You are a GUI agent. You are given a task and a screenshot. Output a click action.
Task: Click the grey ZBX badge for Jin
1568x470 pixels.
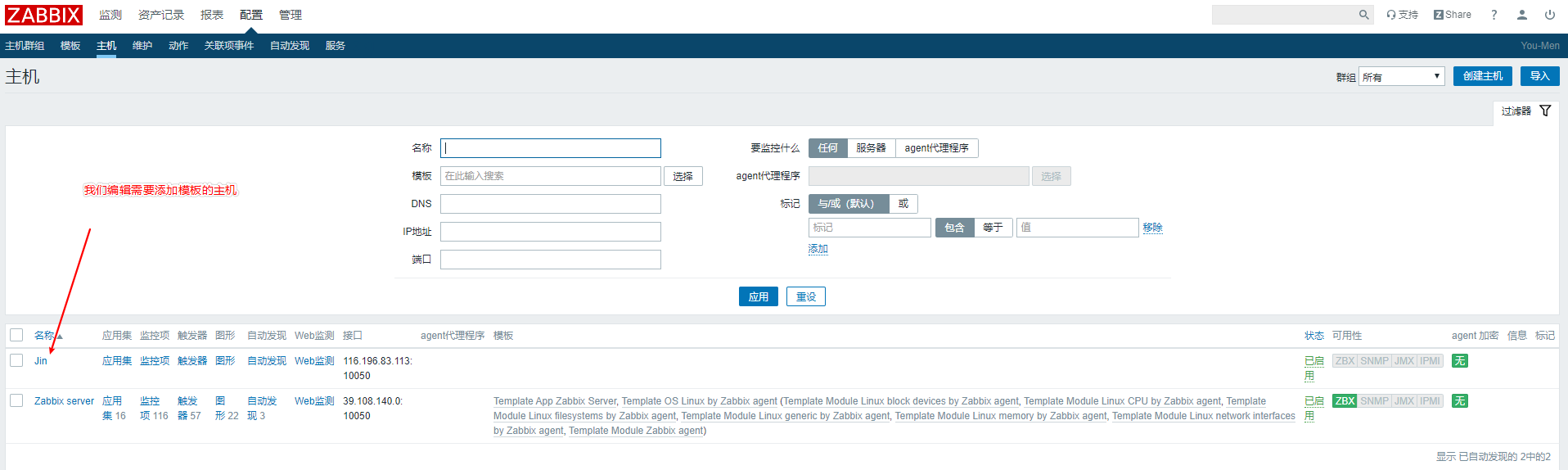tap(1345, 361)
